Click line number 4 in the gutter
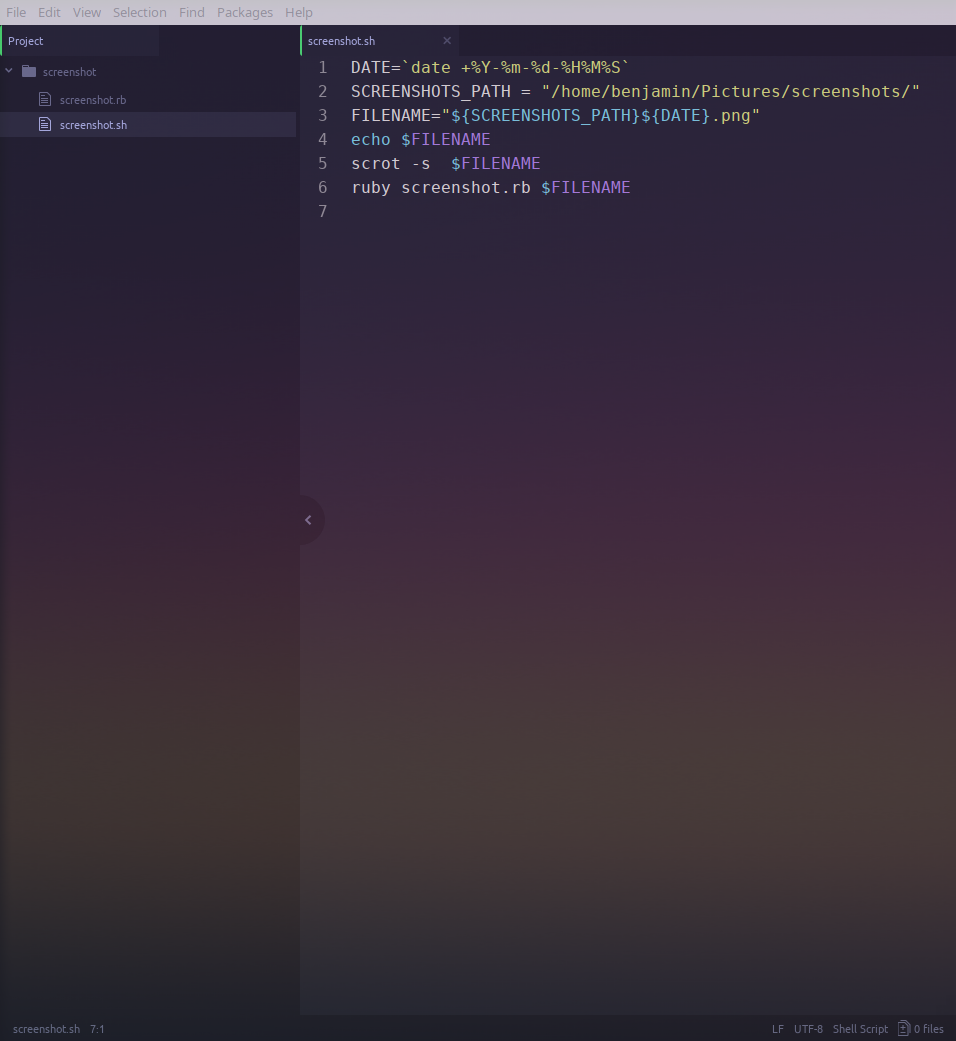This screenshot has width=956, height=1041. click(x=323, y=139)
